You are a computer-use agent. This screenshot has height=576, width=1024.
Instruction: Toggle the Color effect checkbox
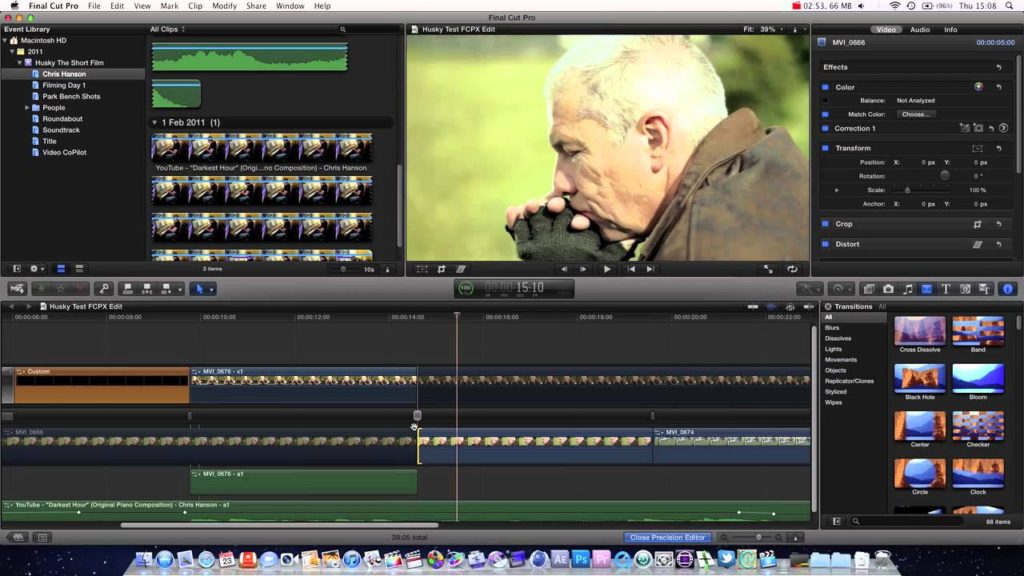pos(825,87)
